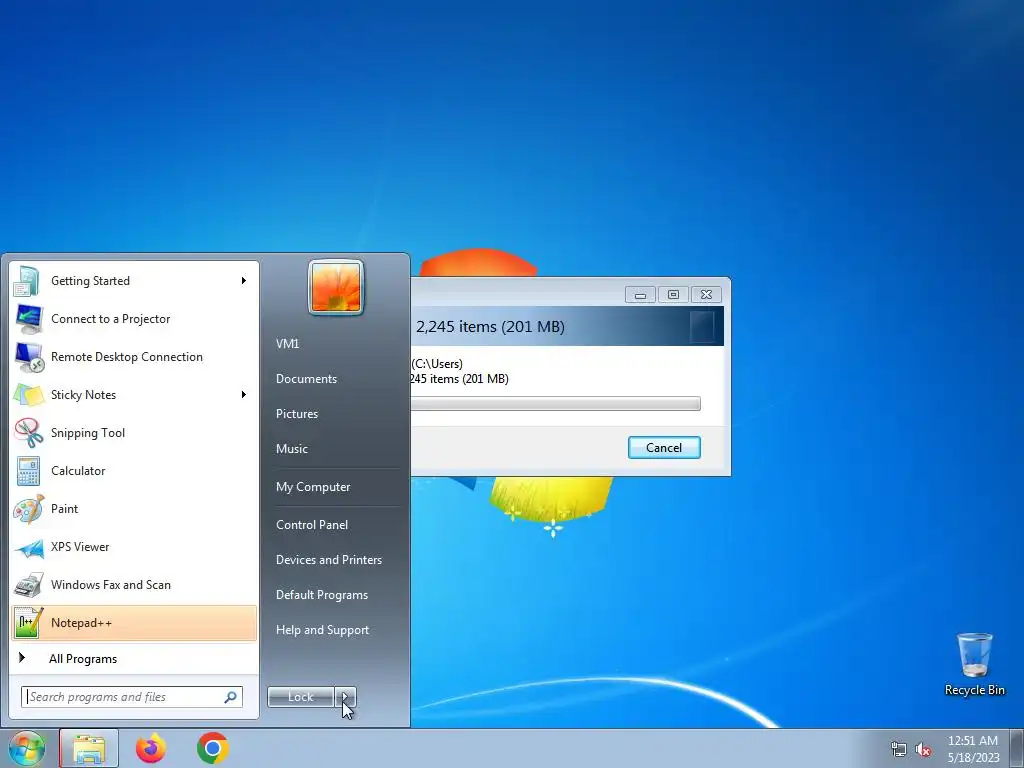Open the XPS Viewer icon
Screen dimensions: 1024x768
pos(28,547)
